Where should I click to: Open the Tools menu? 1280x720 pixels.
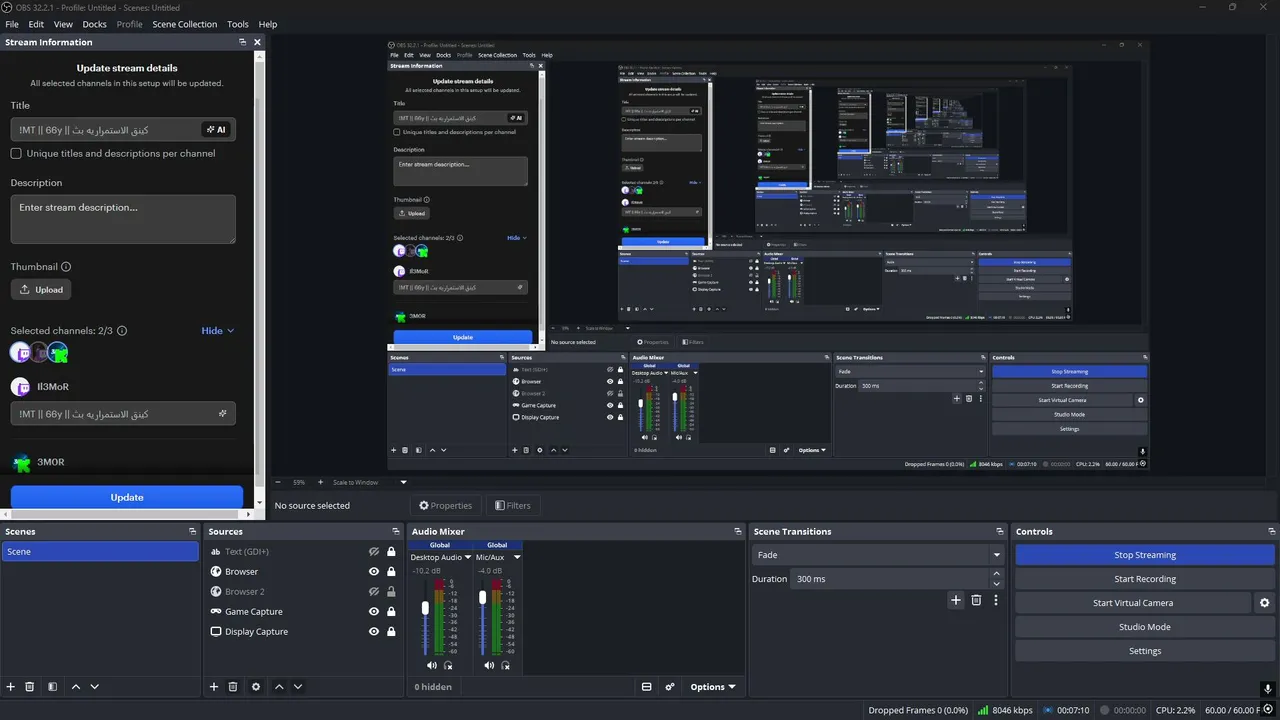click(238, 24)
